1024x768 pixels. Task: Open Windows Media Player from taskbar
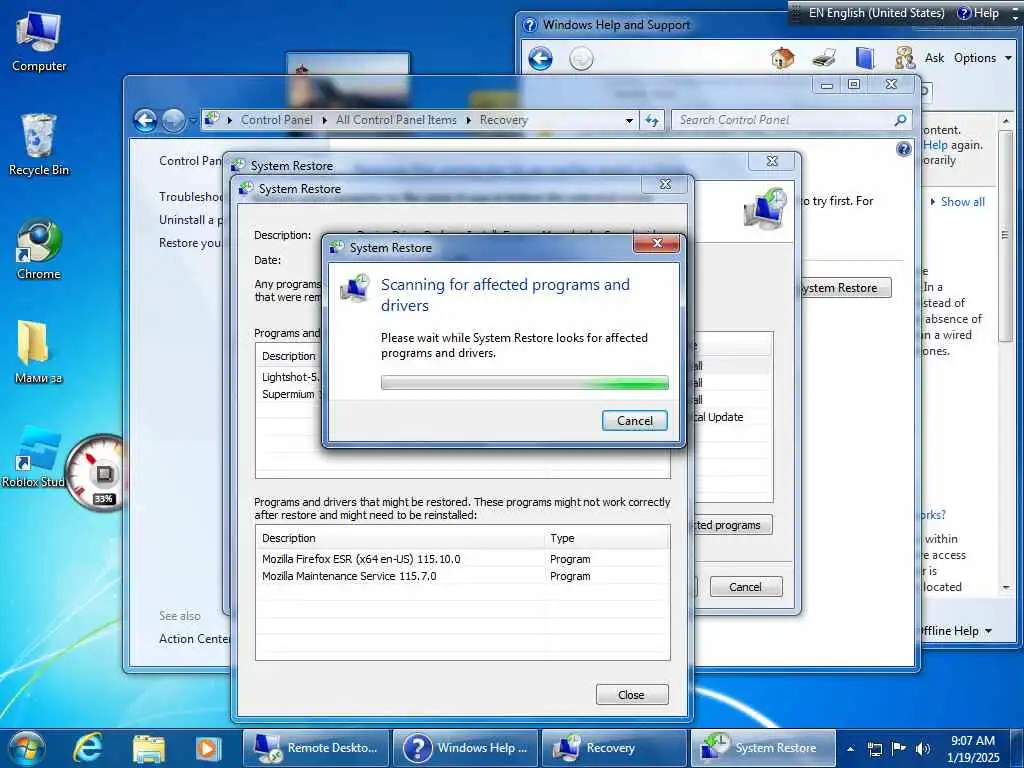[208, 748]
